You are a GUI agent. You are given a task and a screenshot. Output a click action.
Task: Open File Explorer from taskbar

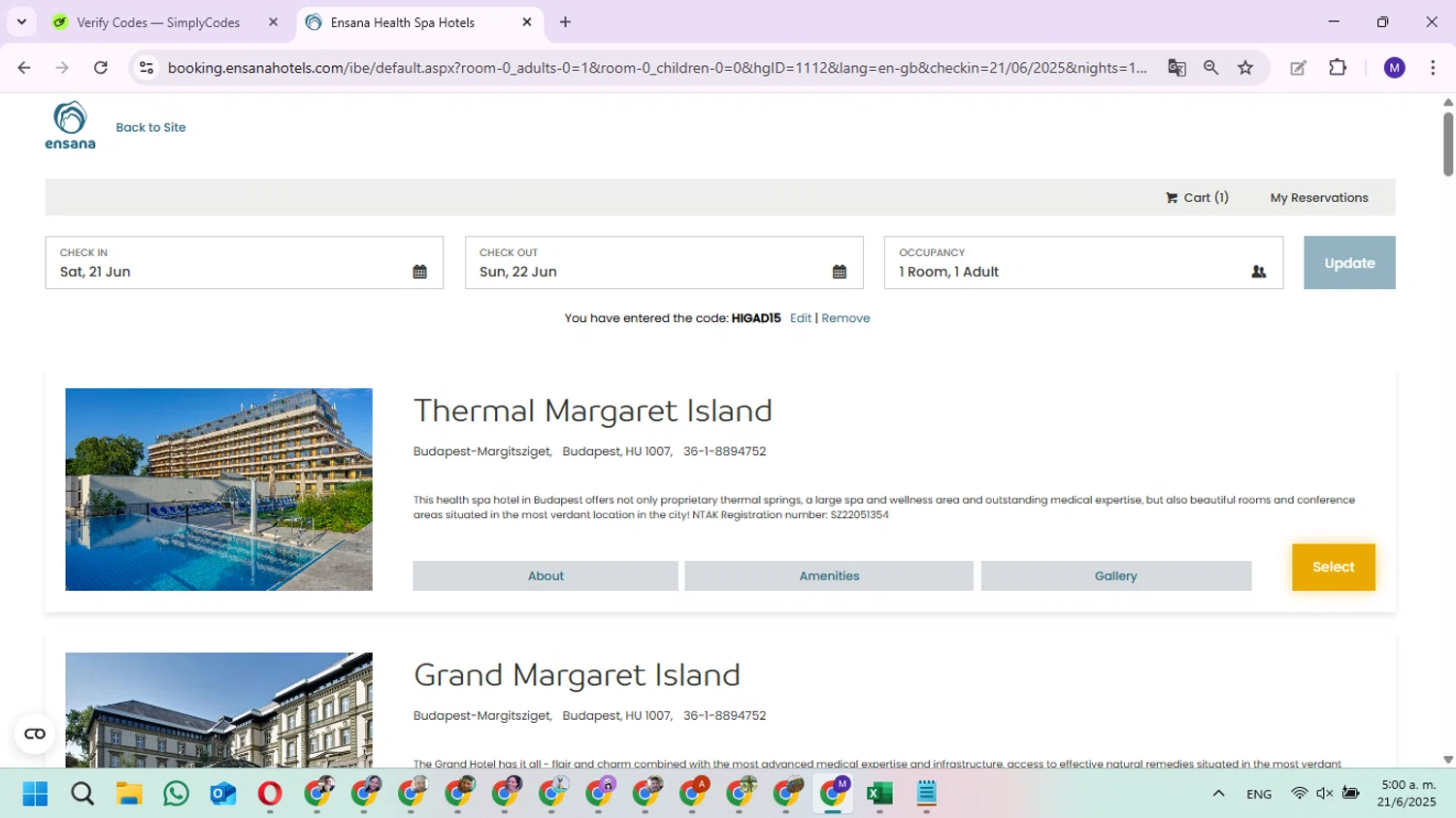coord(129,794)
